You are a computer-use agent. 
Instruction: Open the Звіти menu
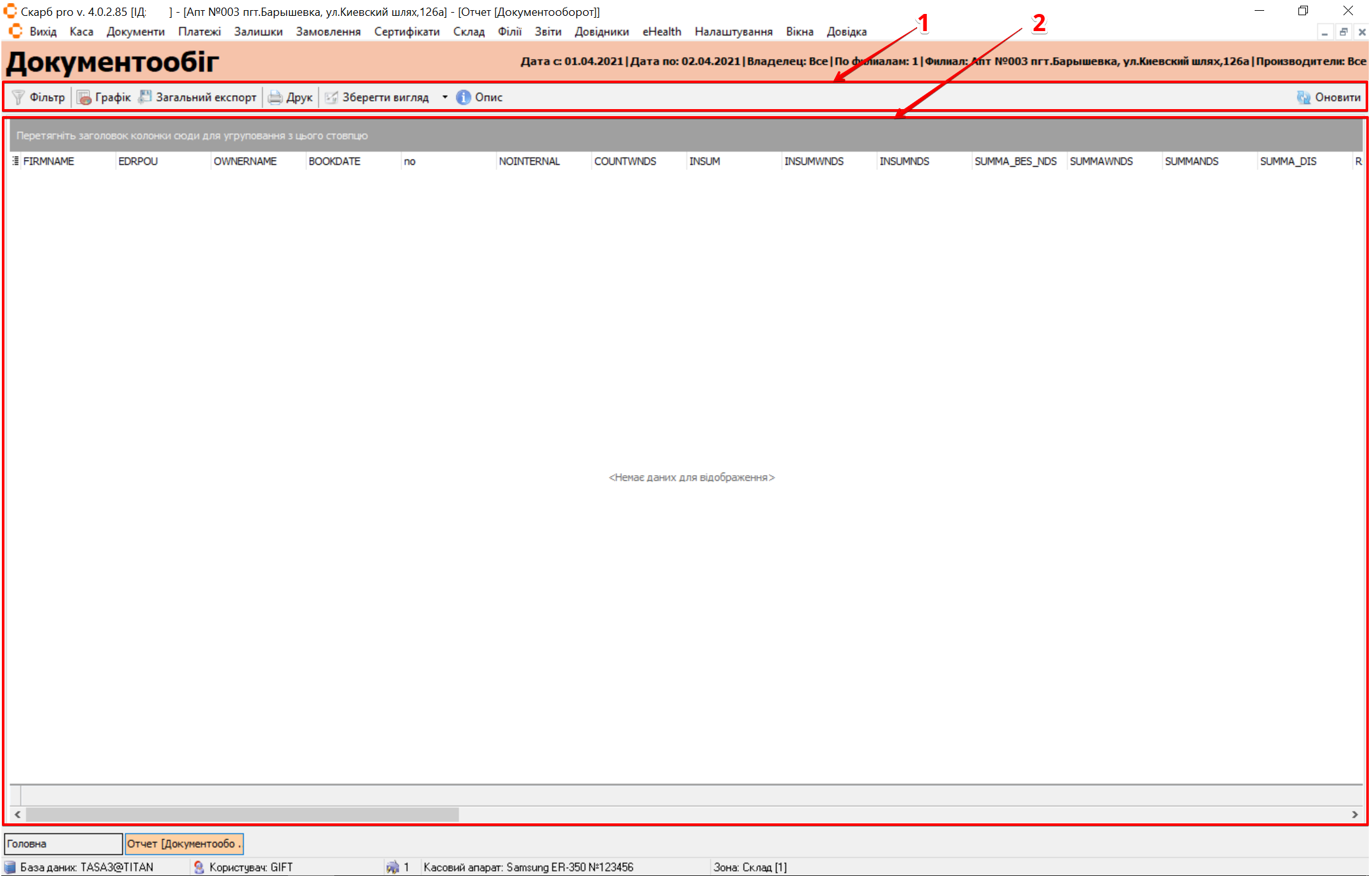pos(547,32)
